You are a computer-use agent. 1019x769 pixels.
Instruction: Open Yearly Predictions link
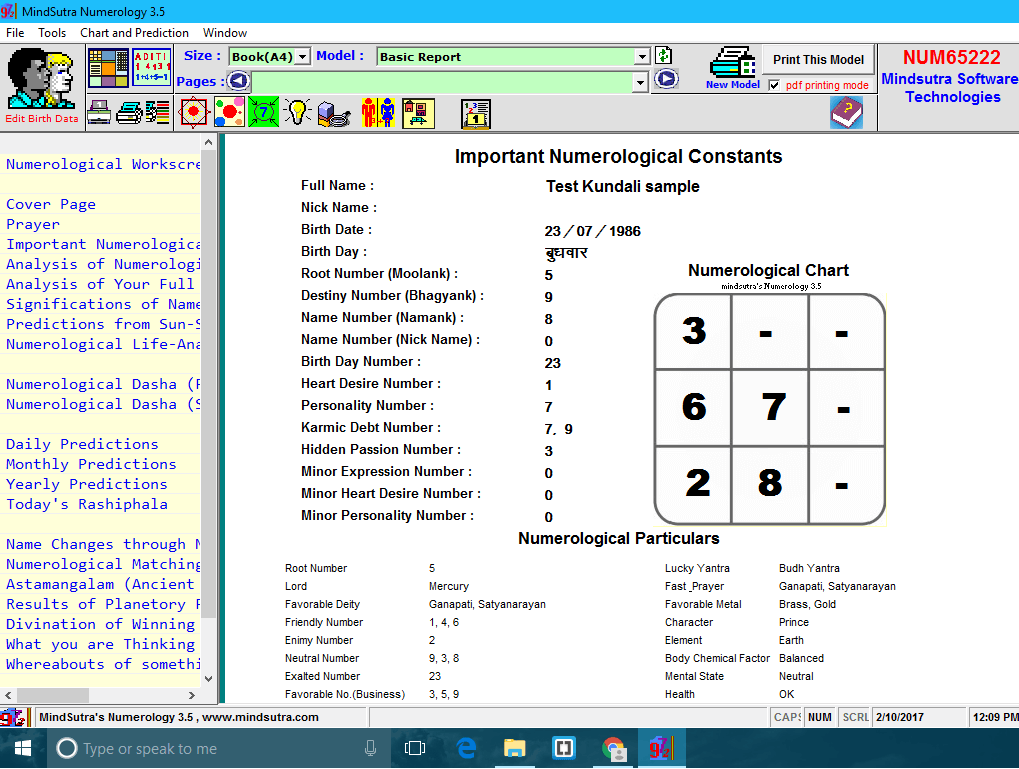pyautogui.click(x=86, y=484)
